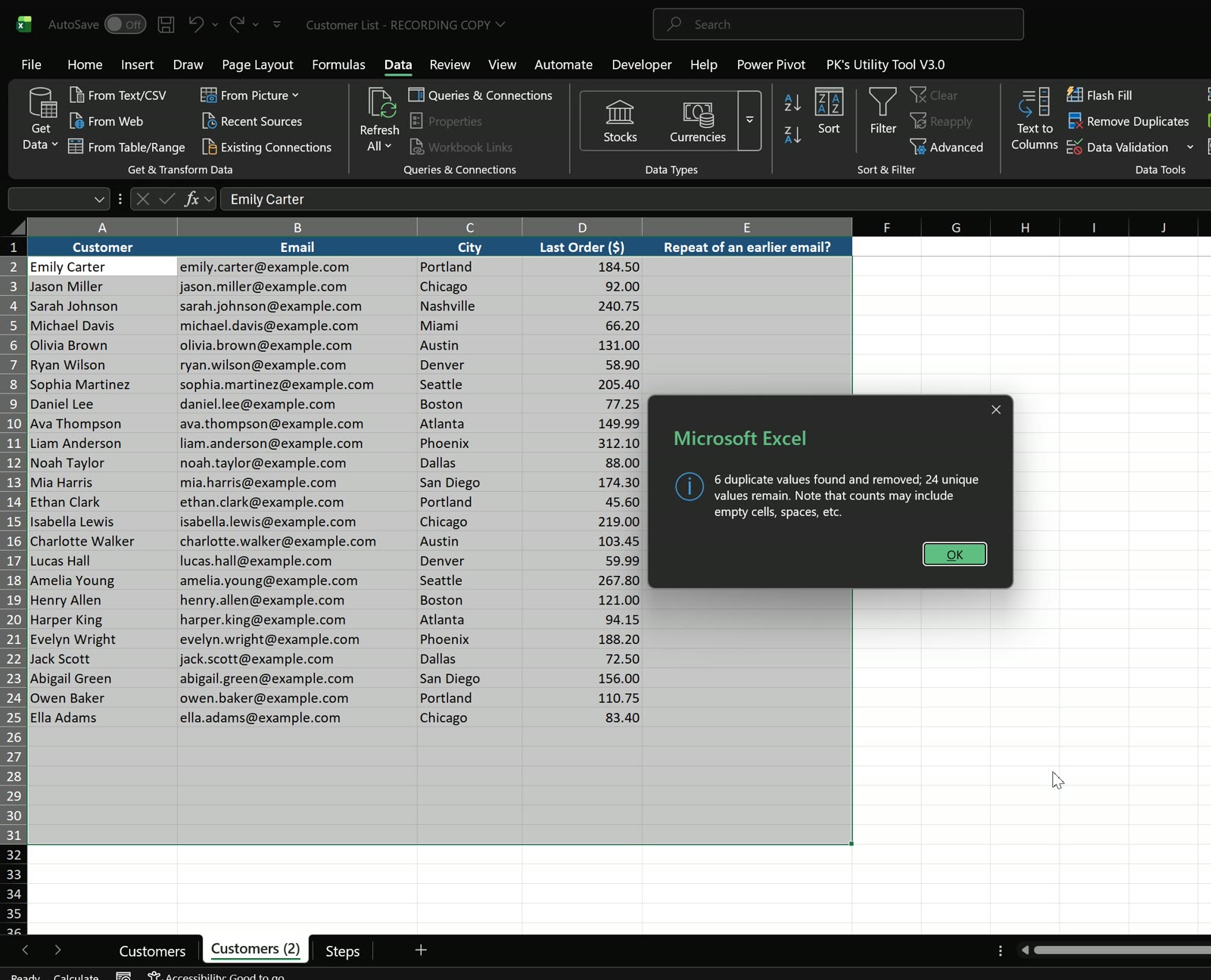Switch to the Customers sheet tab
Viewport: 1211px width, 980px height.
click(152, 951)
